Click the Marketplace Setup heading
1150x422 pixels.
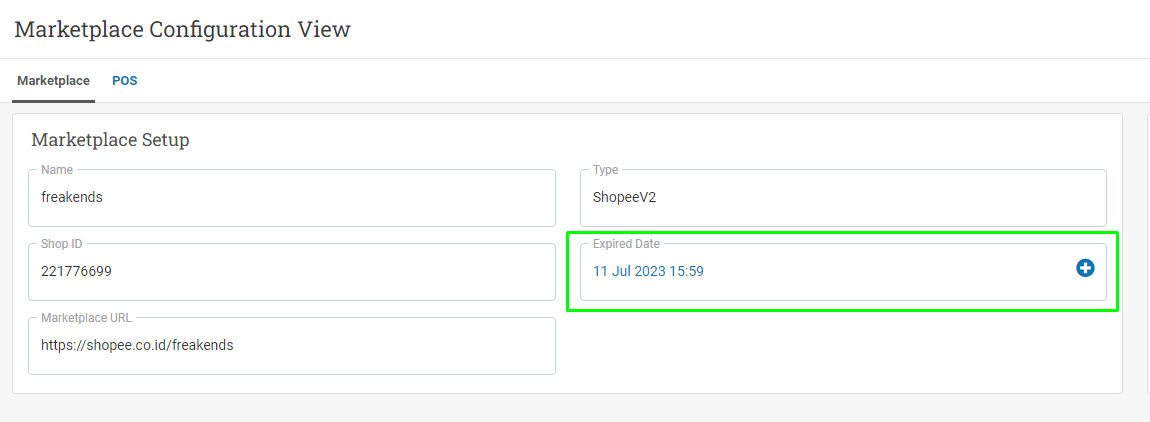[111, 139]
